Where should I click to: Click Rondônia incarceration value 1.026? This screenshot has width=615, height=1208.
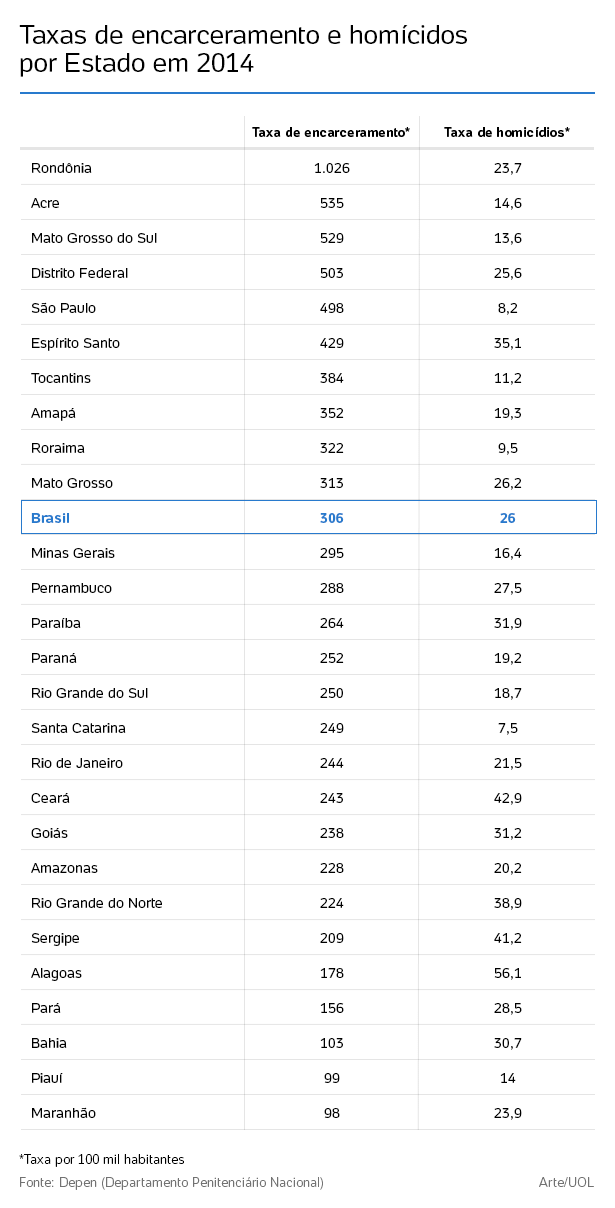332,168
